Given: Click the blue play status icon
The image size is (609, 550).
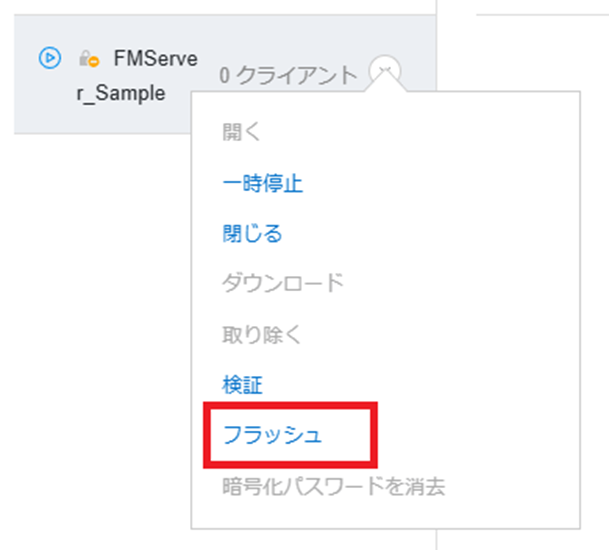Looking at the screenshot, I should click(50, 58).
